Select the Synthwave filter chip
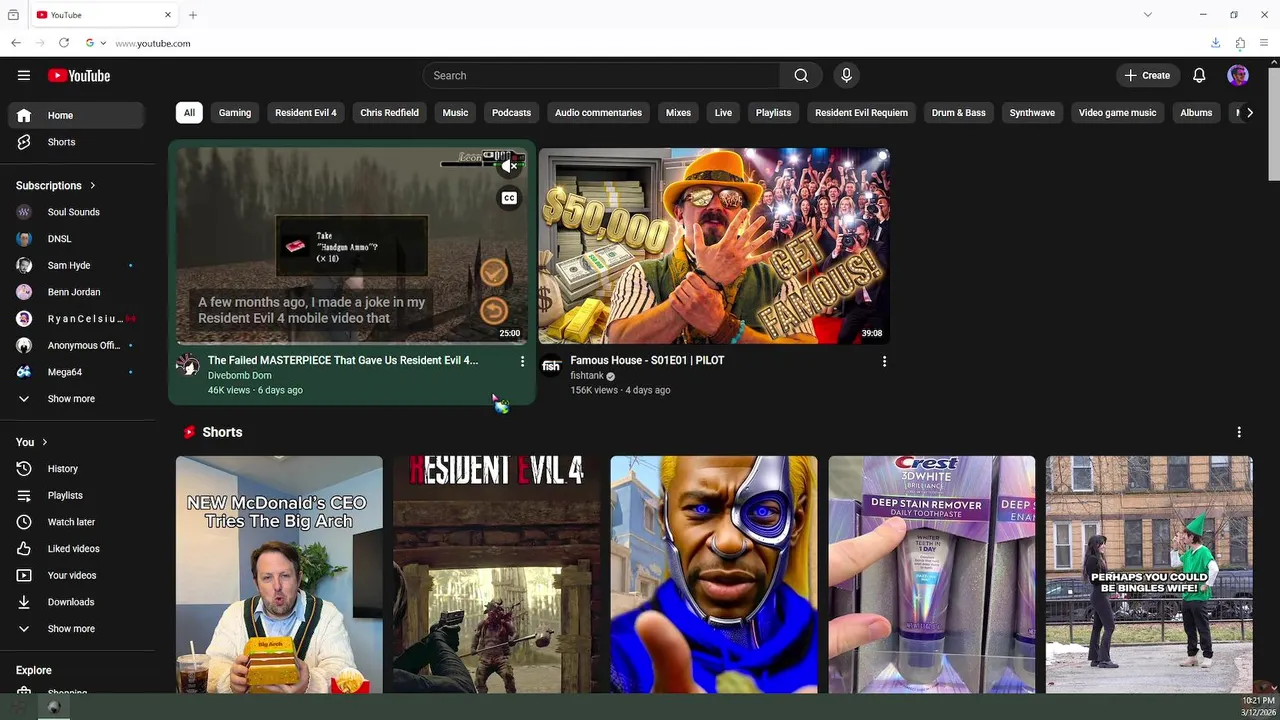This screenshot has height=720, width=1280. click(x=1032, y=113)
